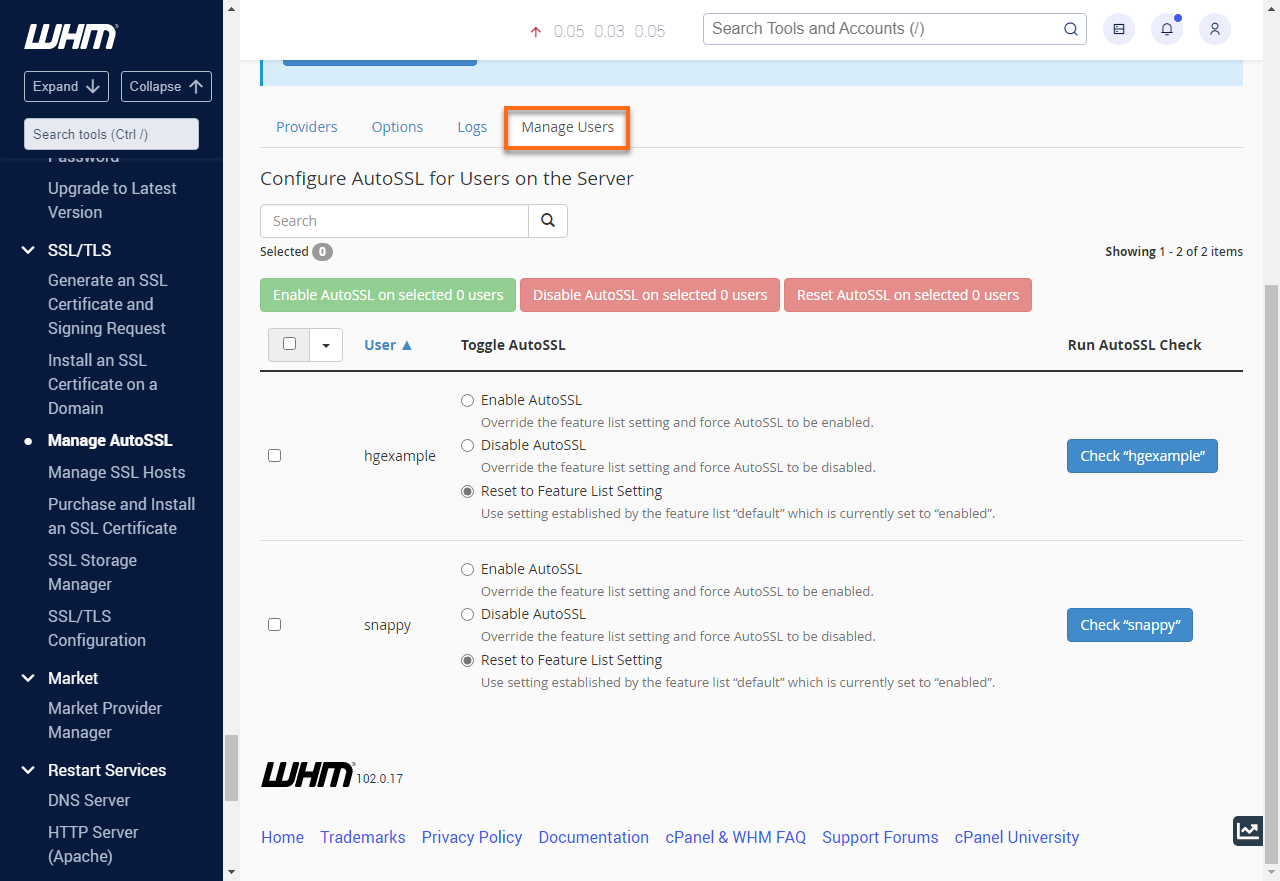The height and width of the screenshot is (881, 1280).
Task: Open notifications via the bell icon
Action: [1166, 29]
